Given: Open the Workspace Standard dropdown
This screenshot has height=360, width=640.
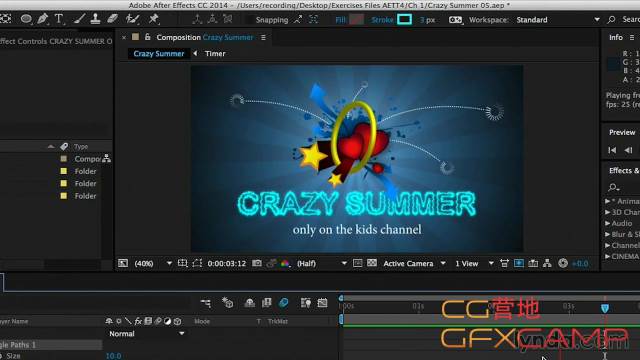Looking at the screenshot, I should (558, 20).
